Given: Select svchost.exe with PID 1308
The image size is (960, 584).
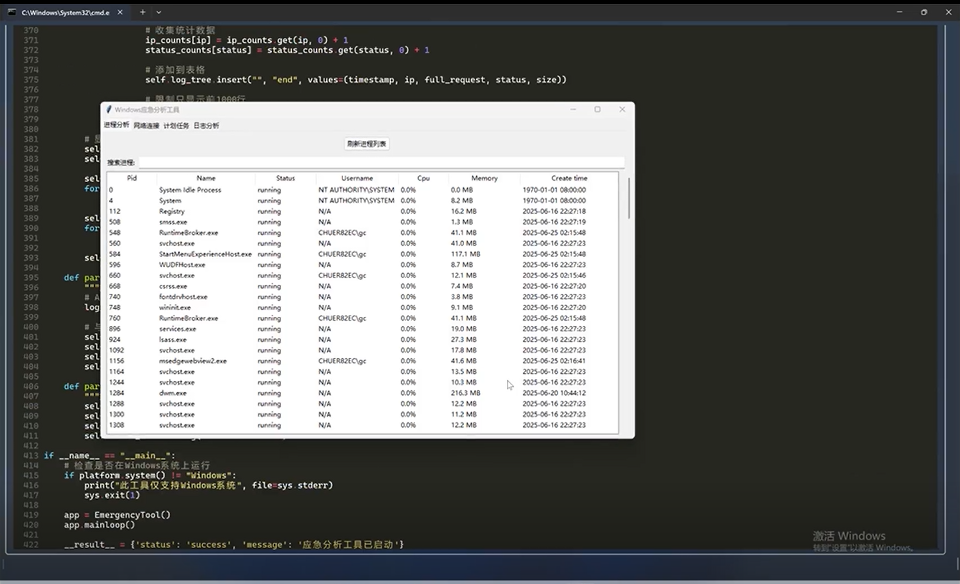Looking at the screenshot, I should pos(362,425).
